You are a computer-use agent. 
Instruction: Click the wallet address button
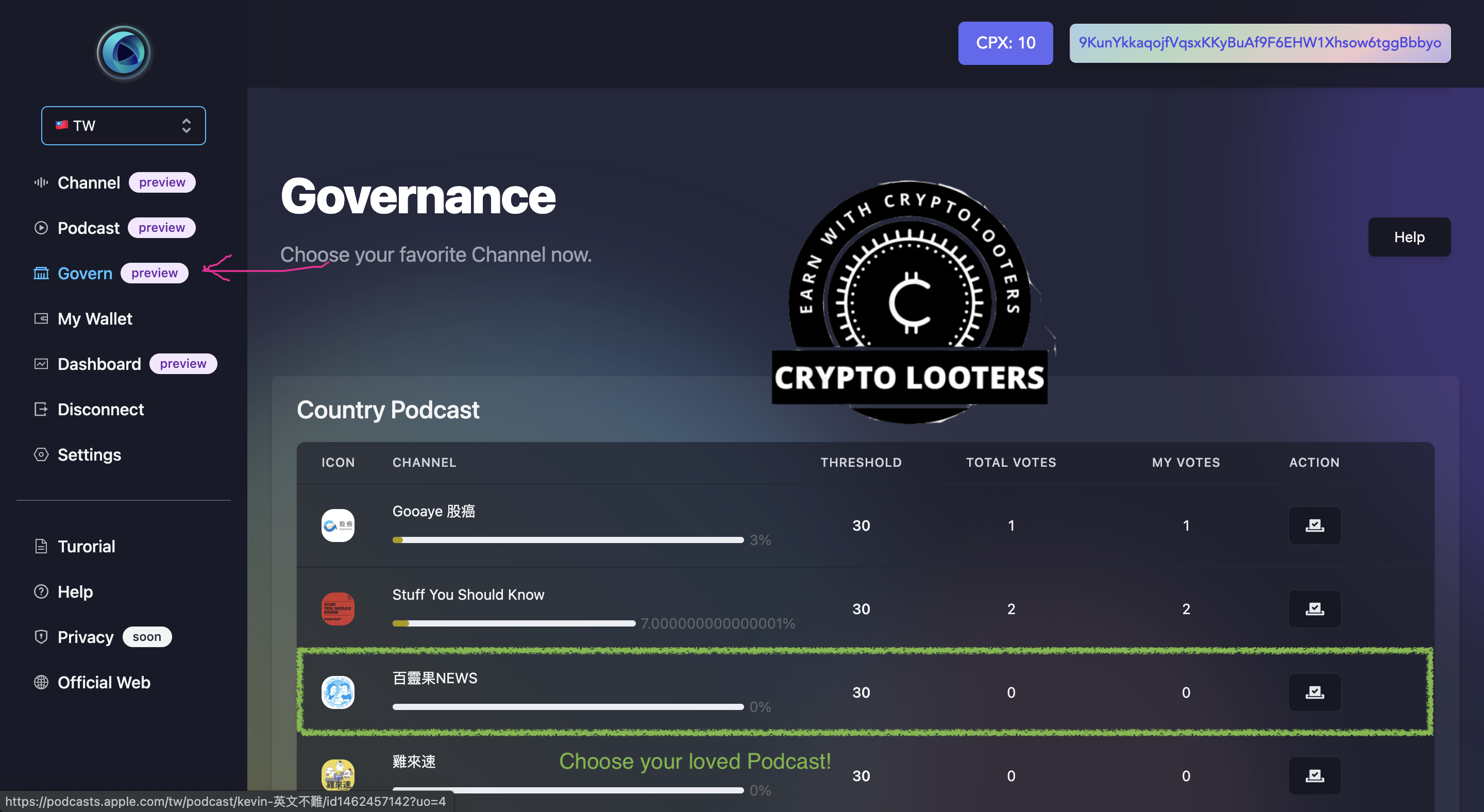[x=1259, y=43]
